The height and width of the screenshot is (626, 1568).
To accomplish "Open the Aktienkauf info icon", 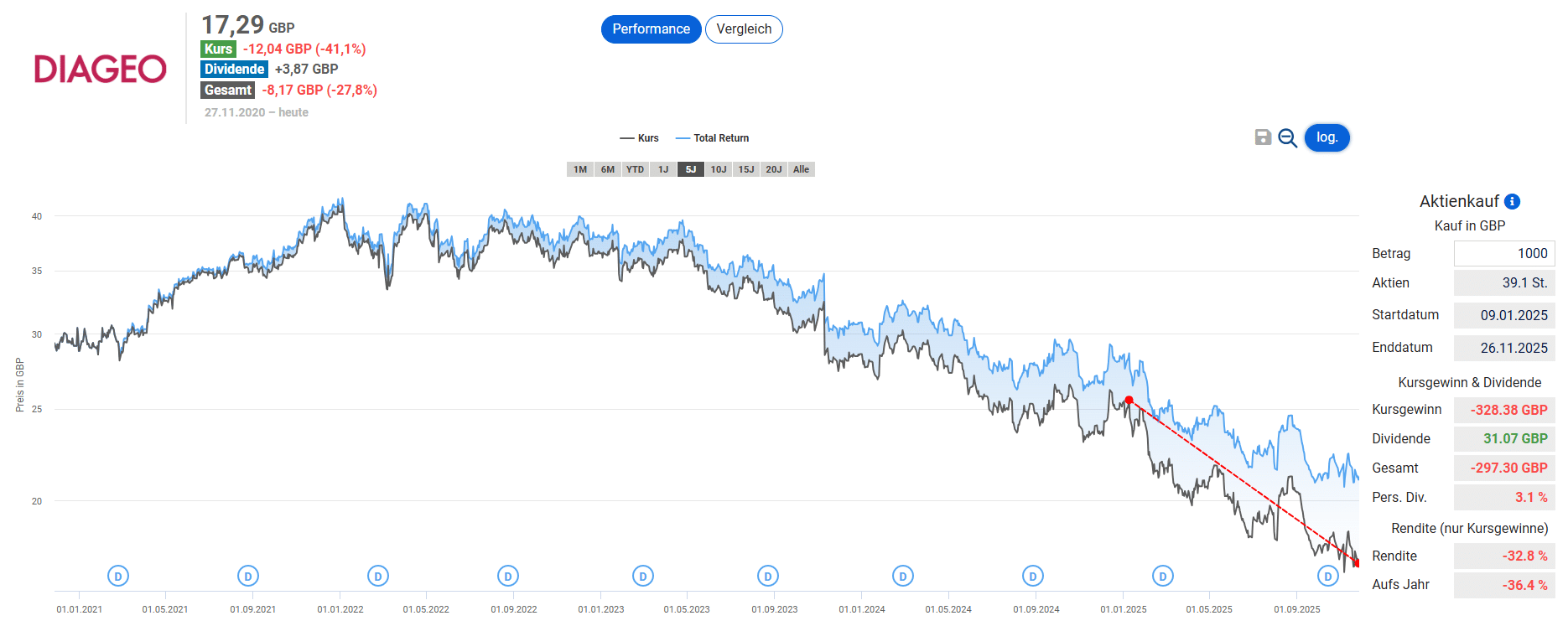I will tap(1512, 201).
